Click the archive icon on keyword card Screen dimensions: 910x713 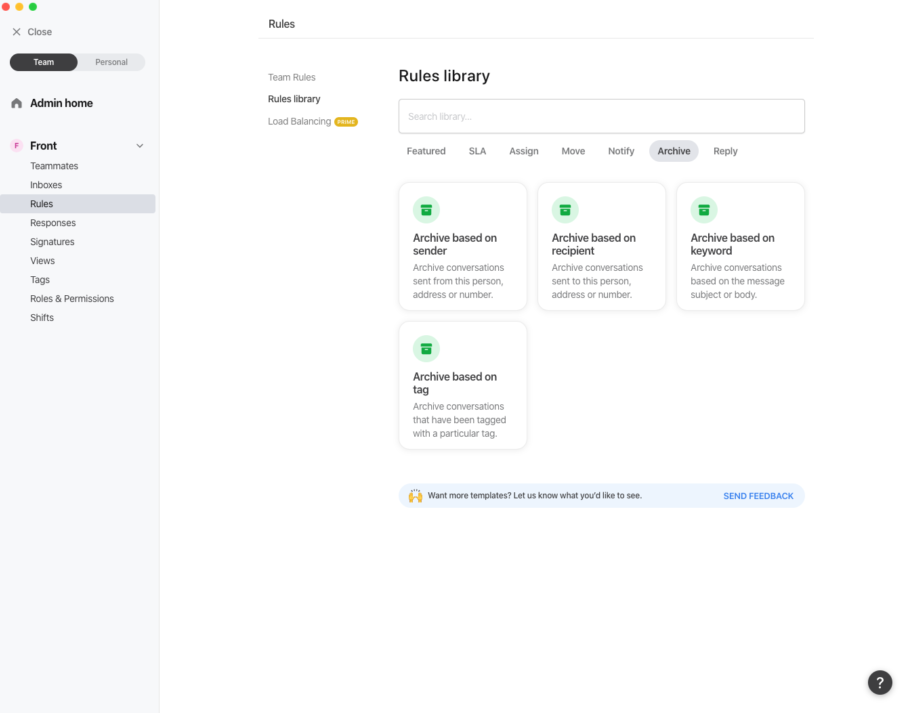pos(704,210)
